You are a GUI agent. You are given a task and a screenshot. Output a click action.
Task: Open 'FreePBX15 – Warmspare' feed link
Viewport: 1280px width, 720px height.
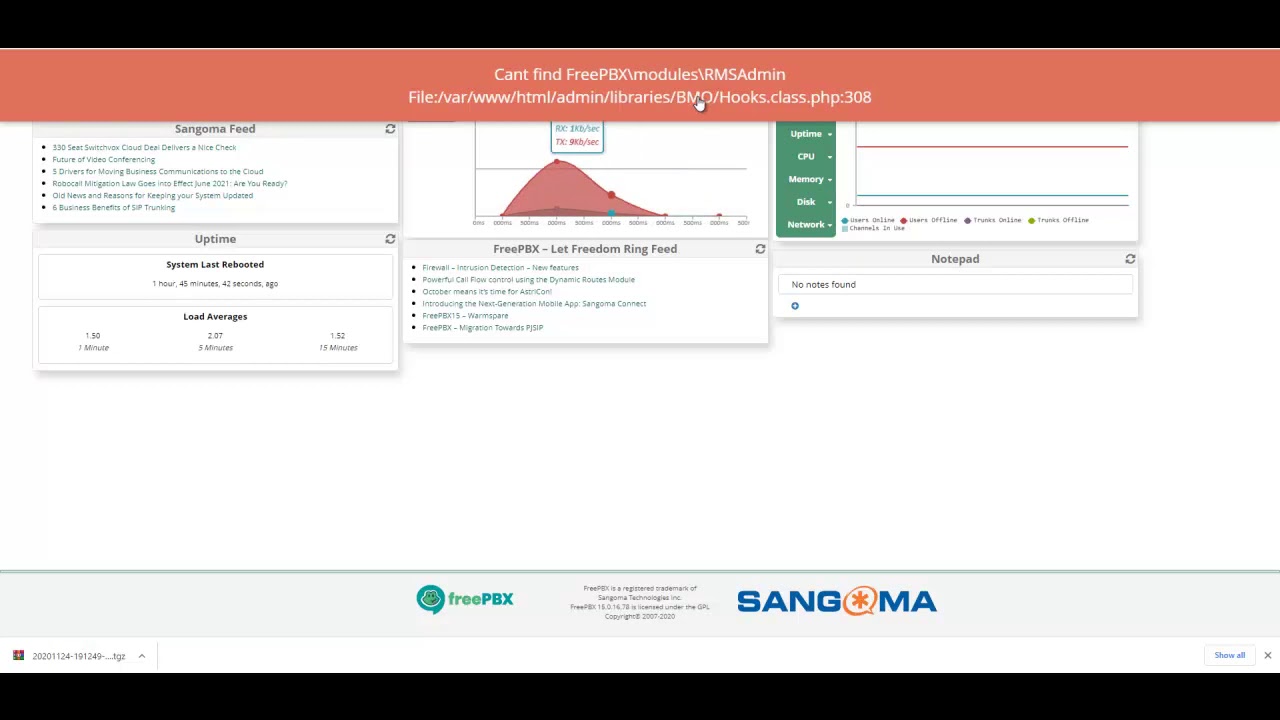[465, 315]
